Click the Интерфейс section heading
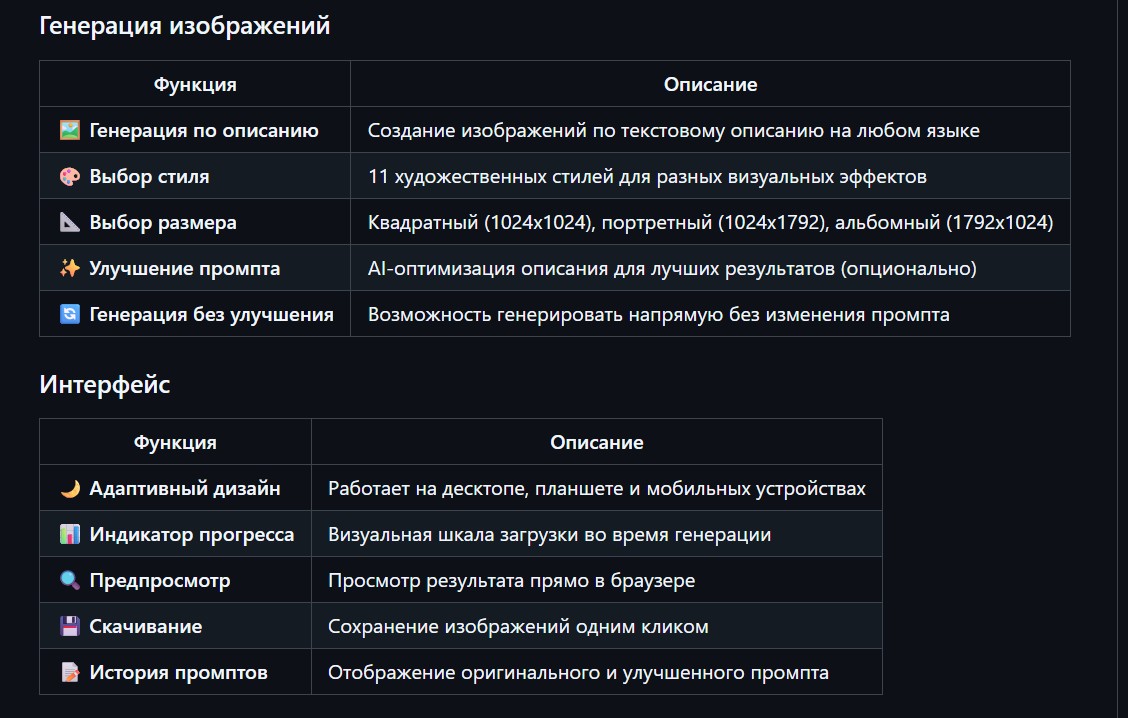The height and width of the screenshot is (718, 1128). click(105, 384)
